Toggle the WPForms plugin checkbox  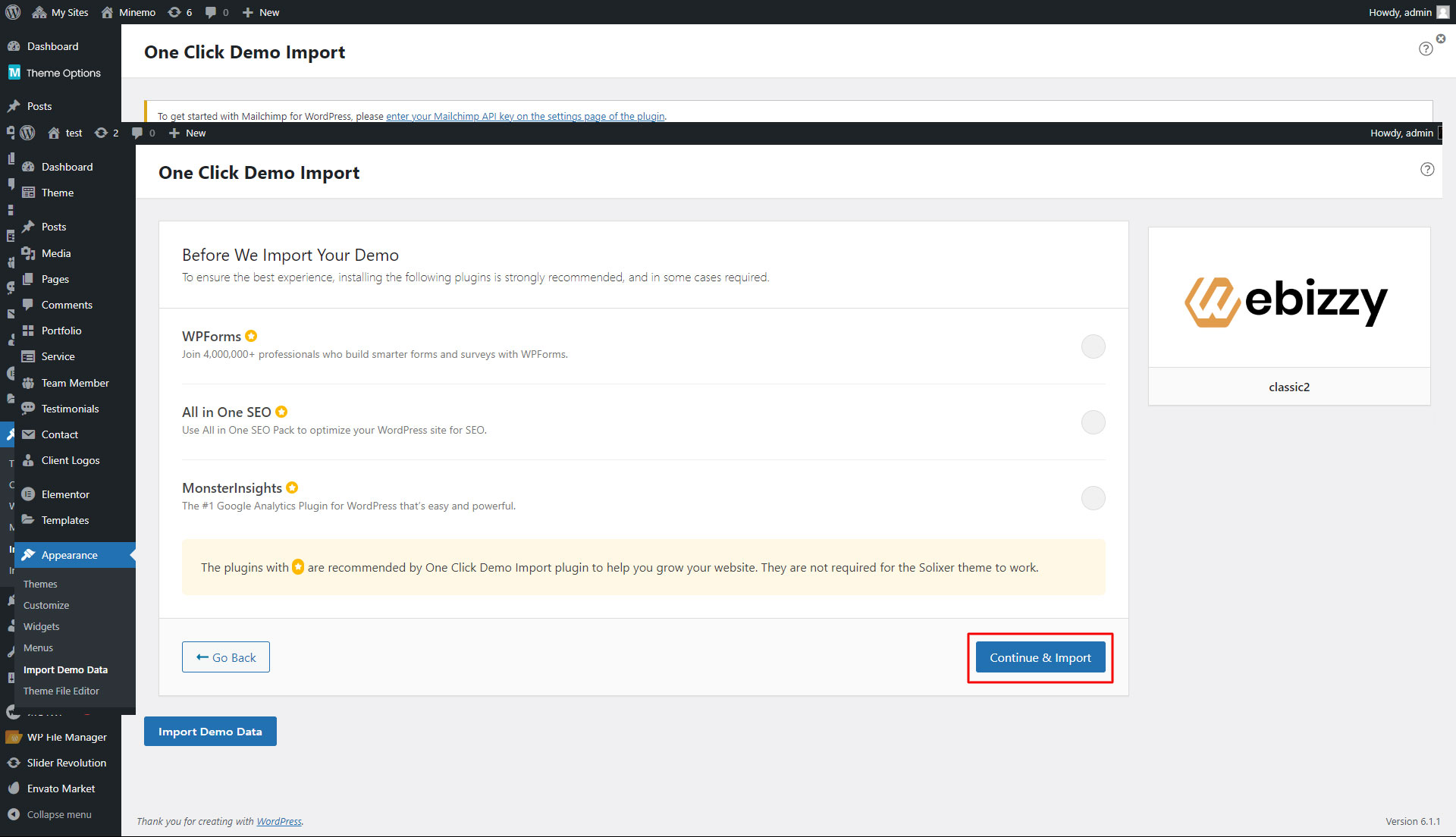(x=1093, y=346)
